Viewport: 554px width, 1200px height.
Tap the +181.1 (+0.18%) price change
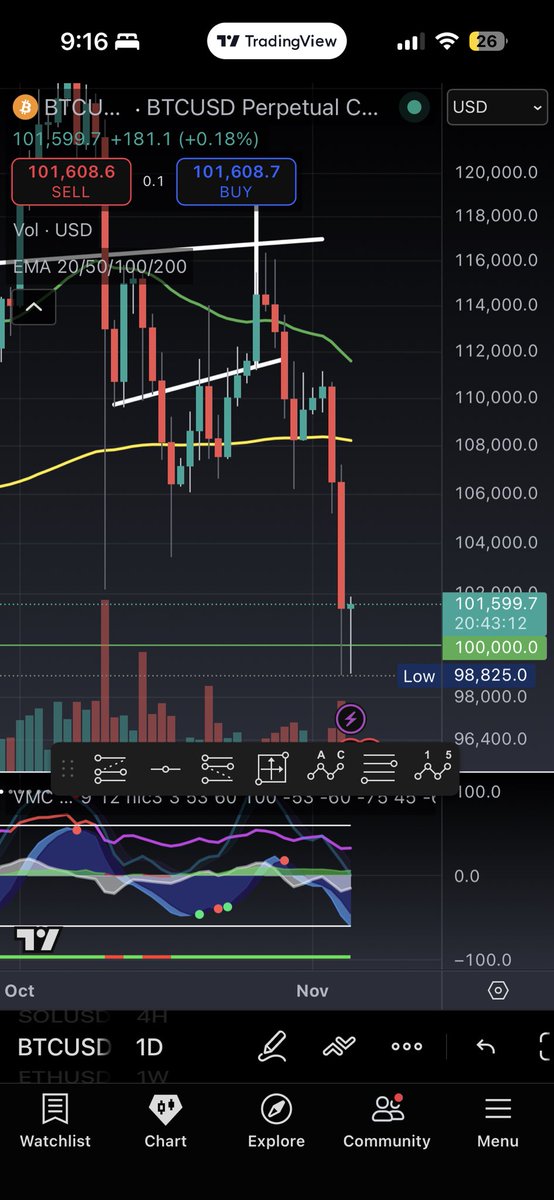[x=186, y=139]
